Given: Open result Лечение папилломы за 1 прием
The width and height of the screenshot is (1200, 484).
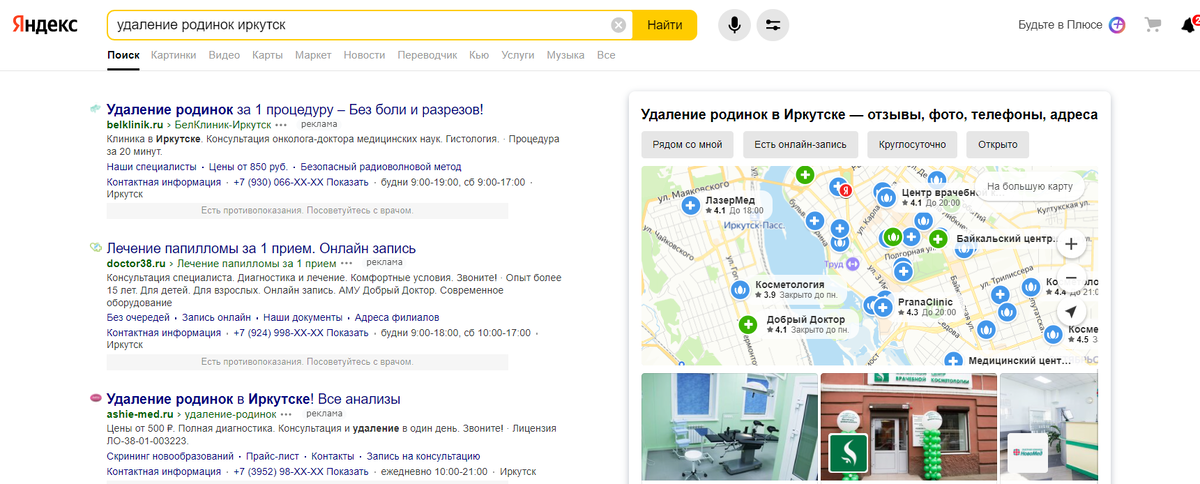Looking at the screenshot, I should click(x=261, y=248).
